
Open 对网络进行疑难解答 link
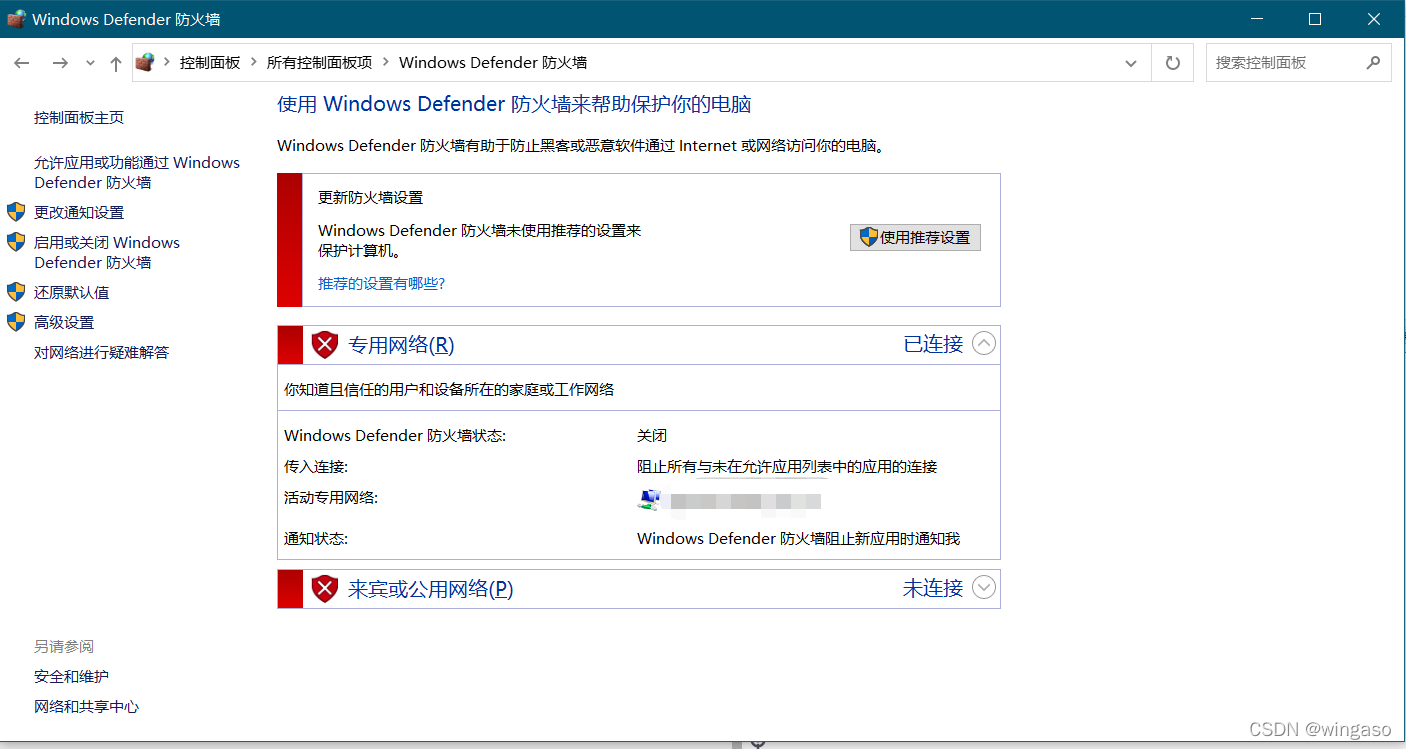[x=102, y=352]
